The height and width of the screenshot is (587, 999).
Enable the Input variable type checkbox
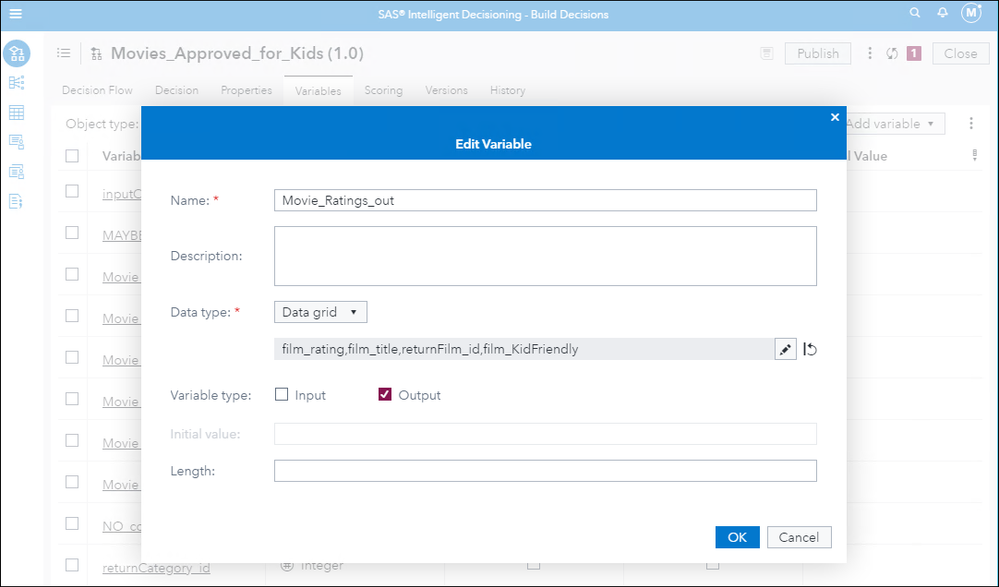tap(282, 395)
